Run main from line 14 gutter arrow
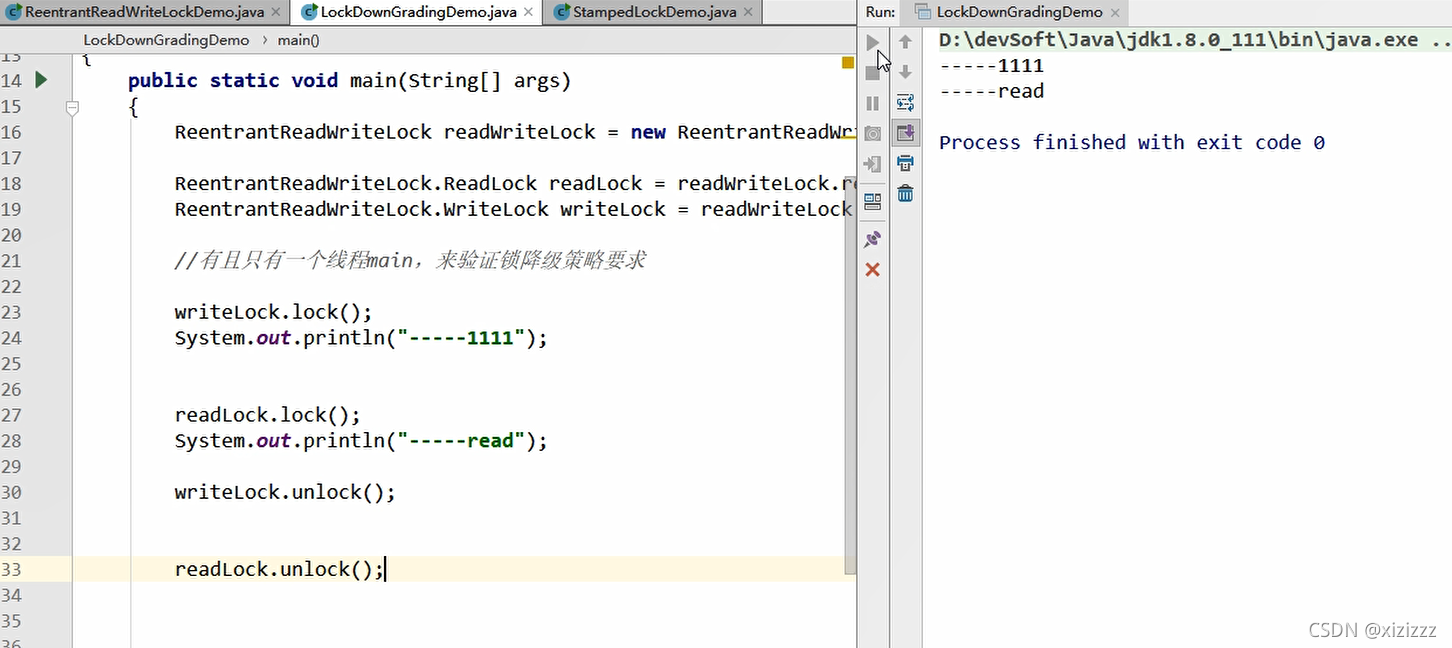The image size is (1452, 648). (41, 80)
